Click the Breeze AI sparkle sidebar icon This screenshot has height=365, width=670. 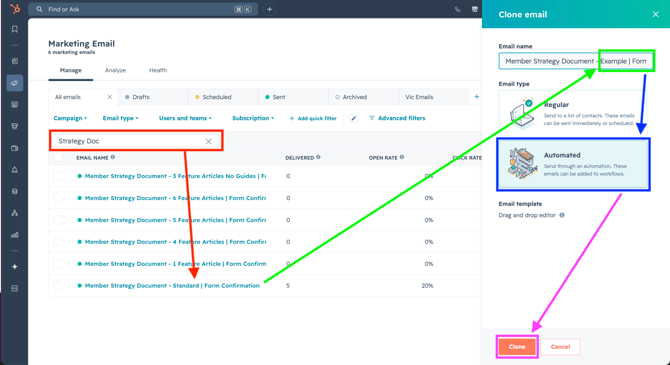click(x=15, y=267)
